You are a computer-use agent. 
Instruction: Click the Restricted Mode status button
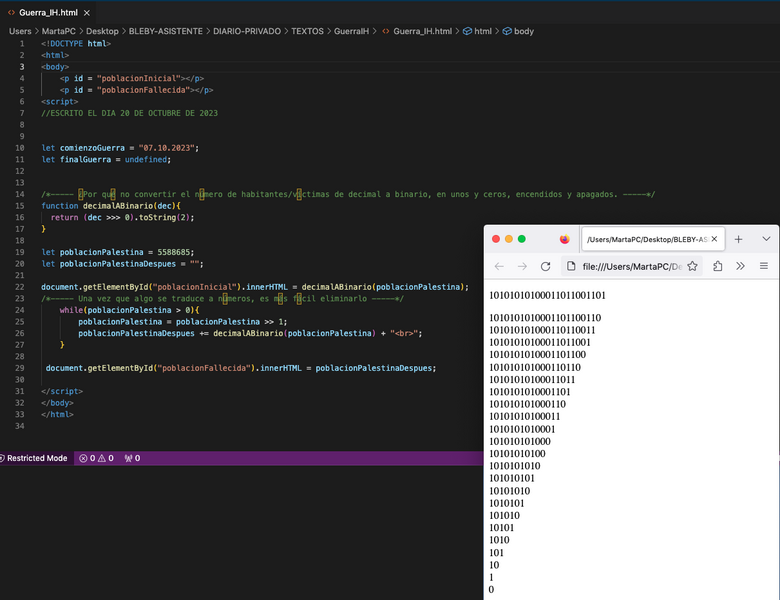pyautogui.click(x=35, y=458)
